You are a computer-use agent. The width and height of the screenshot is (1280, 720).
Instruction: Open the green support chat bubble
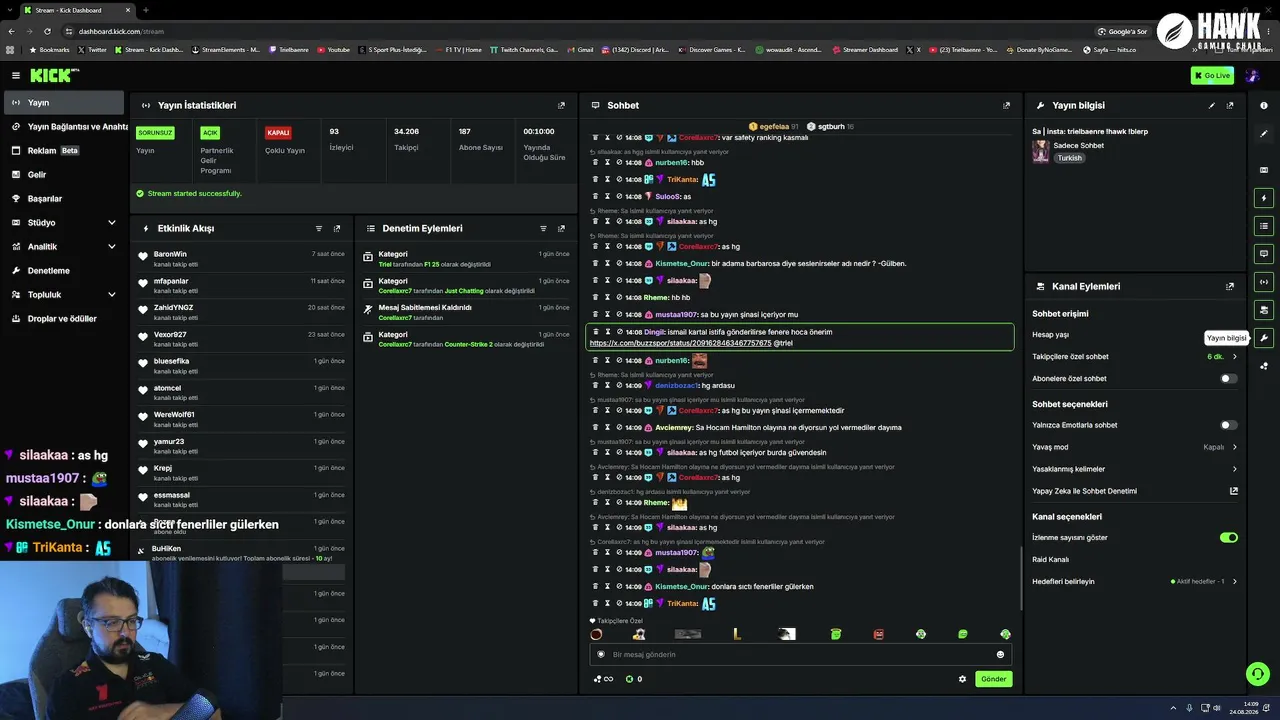[x=1258, y=674]
